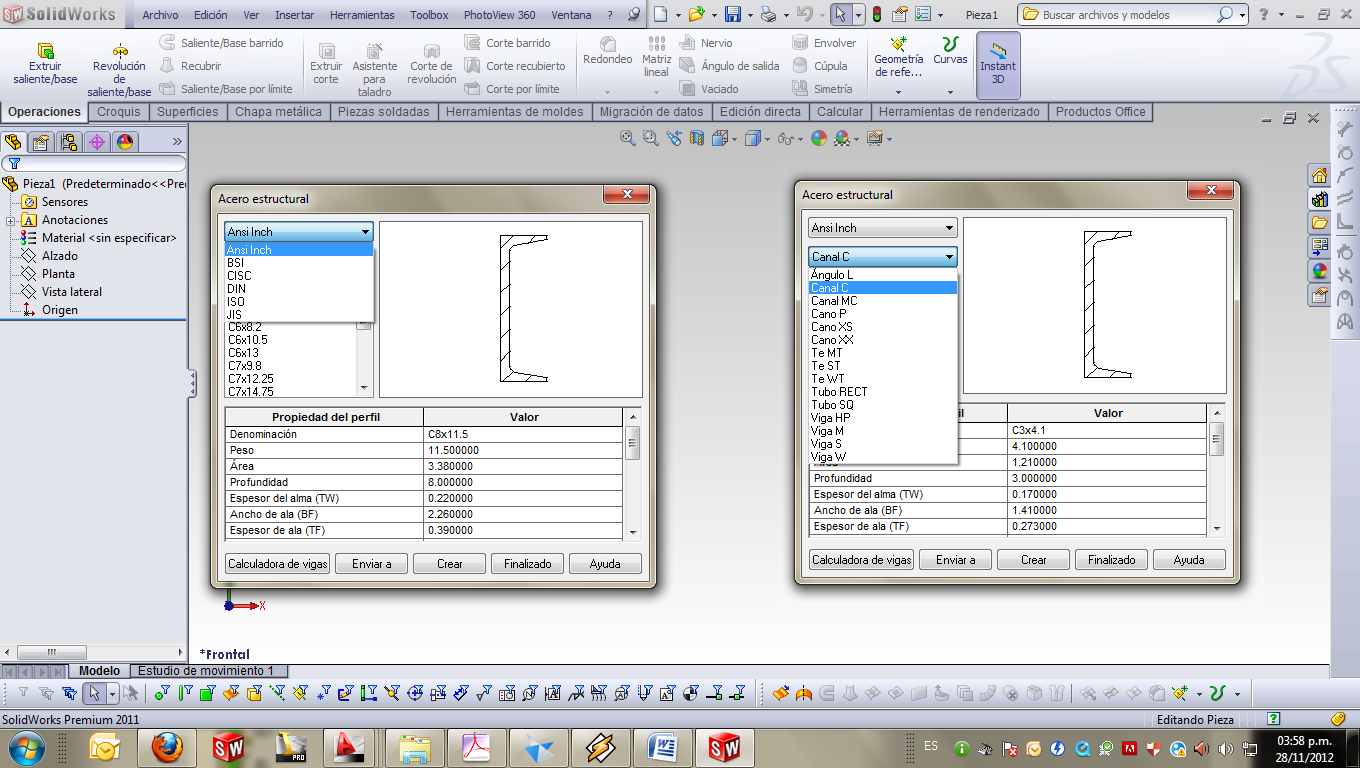Select Revolución de saliente/base tool
This screenshot has height=768, width=1360.
pos(119,70)
